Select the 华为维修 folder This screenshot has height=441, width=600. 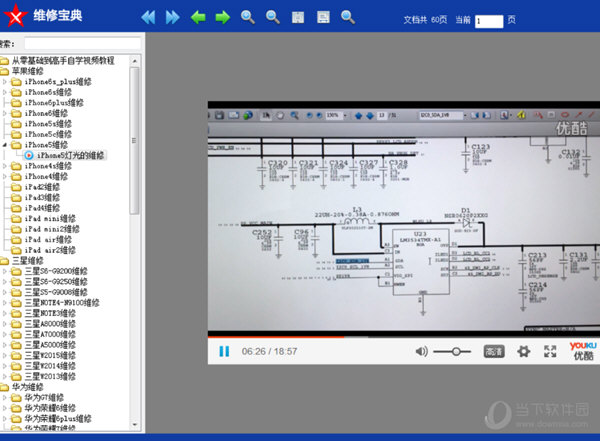[x=28, y=387]
